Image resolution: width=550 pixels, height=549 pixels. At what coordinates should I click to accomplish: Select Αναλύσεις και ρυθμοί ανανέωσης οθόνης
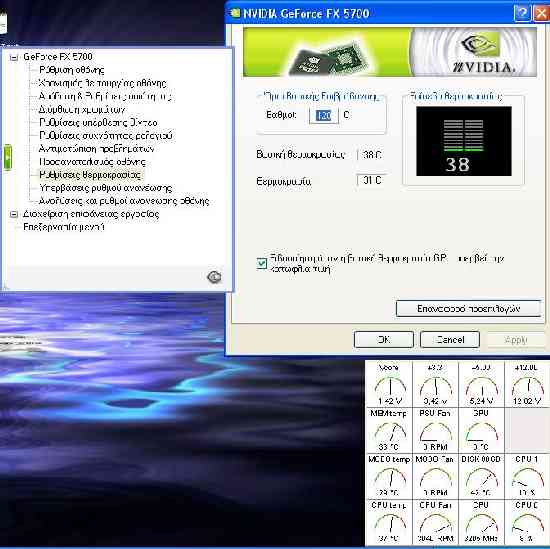pyautogui.click(x=124, y=201)
